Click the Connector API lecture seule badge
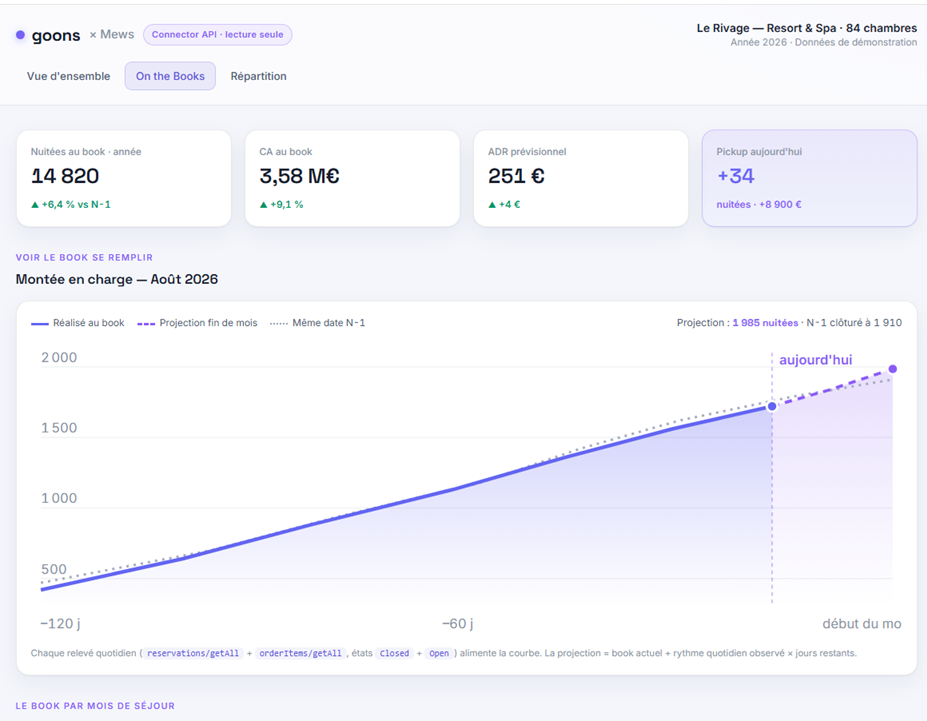927x721 pixels. click(218, 34)
